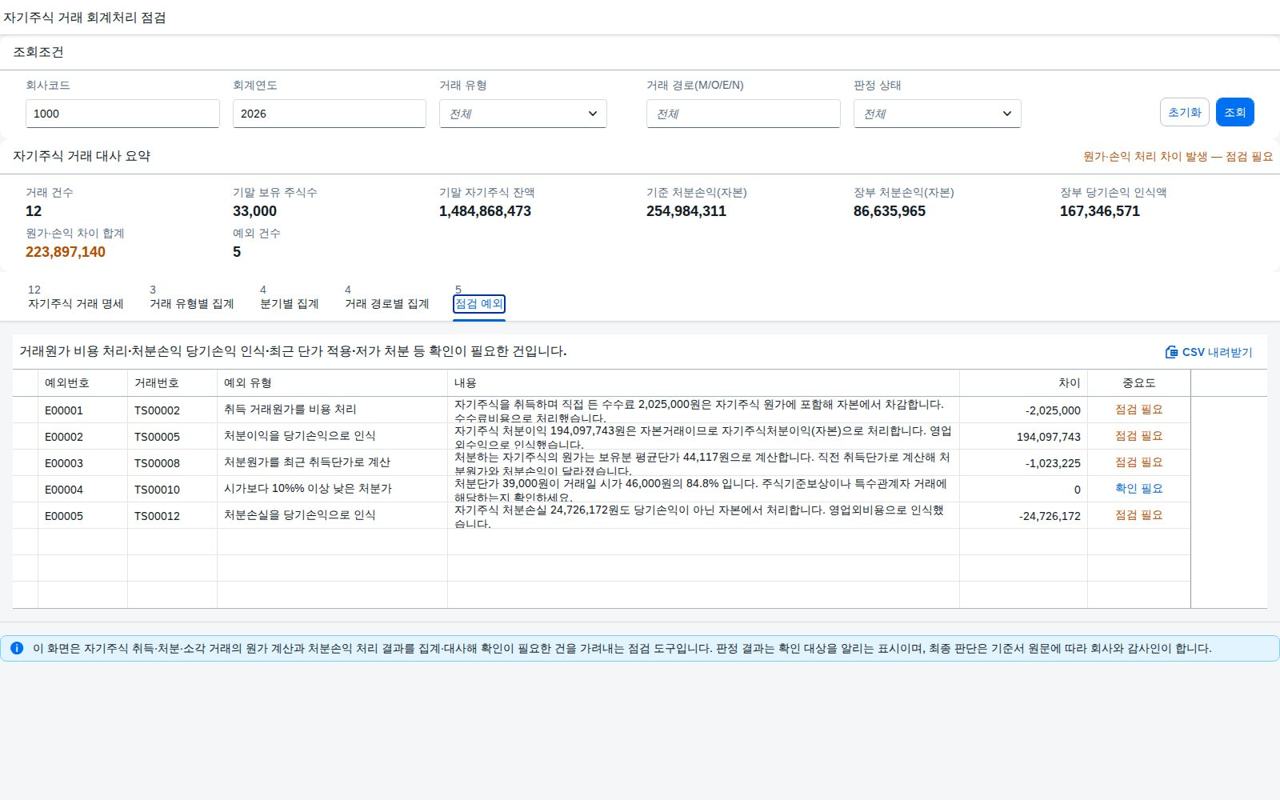
Task: Click the info icon in the bottom notice
Action: click(x=16, y=648)
